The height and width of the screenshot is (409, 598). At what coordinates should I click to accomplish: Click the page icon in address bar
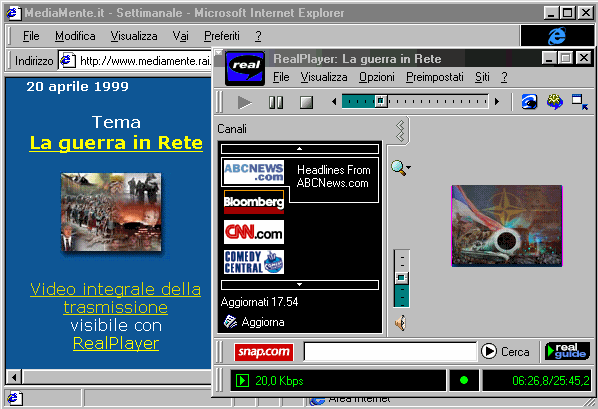coord(67,61)
